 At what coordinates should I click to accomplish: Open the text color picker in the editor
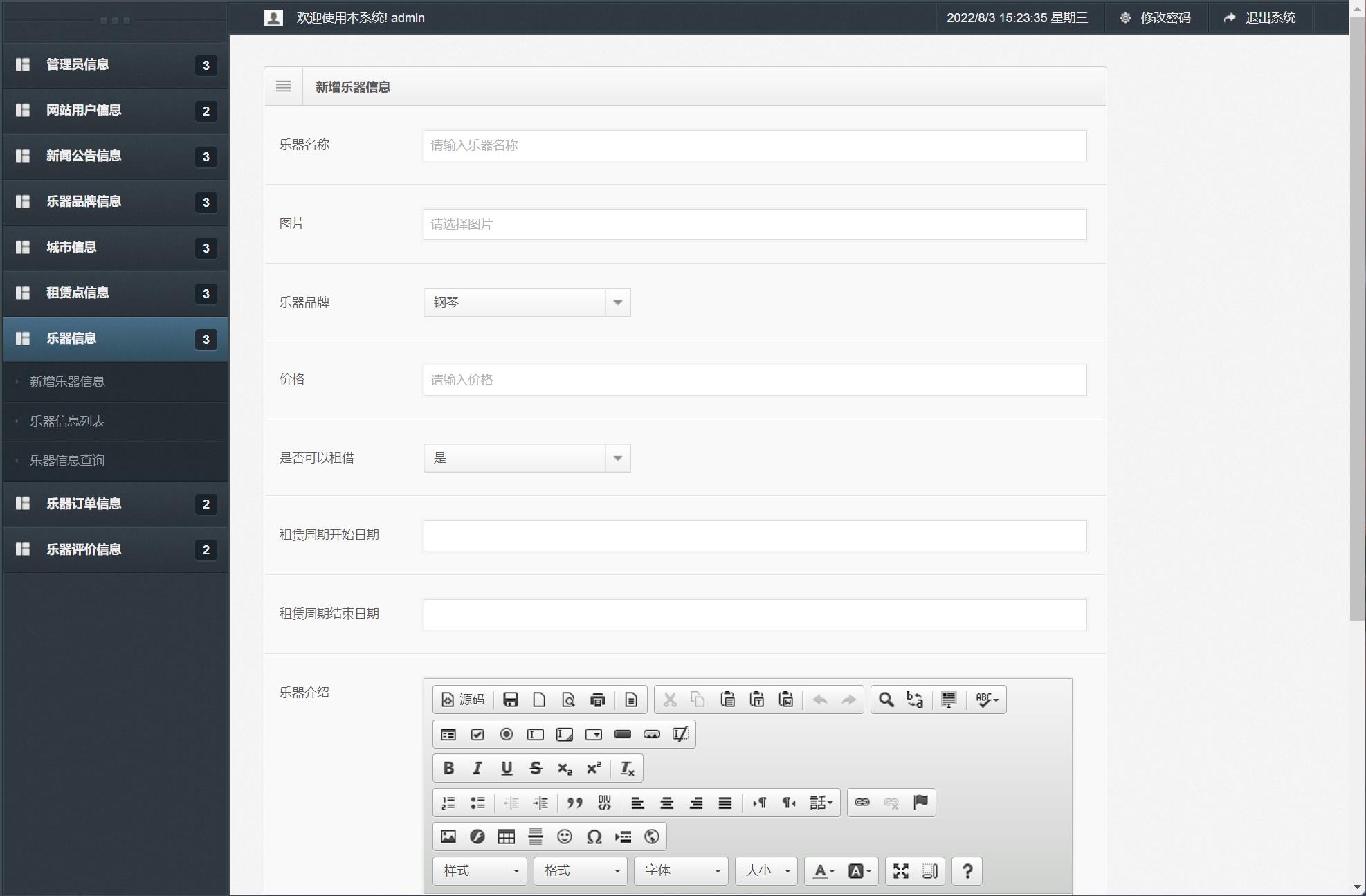click(821, 871)
